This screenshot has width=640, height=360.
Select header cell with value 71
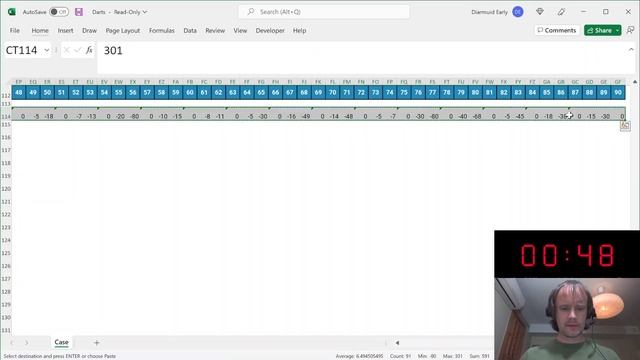pyautogui.click(x=347, y=92)
